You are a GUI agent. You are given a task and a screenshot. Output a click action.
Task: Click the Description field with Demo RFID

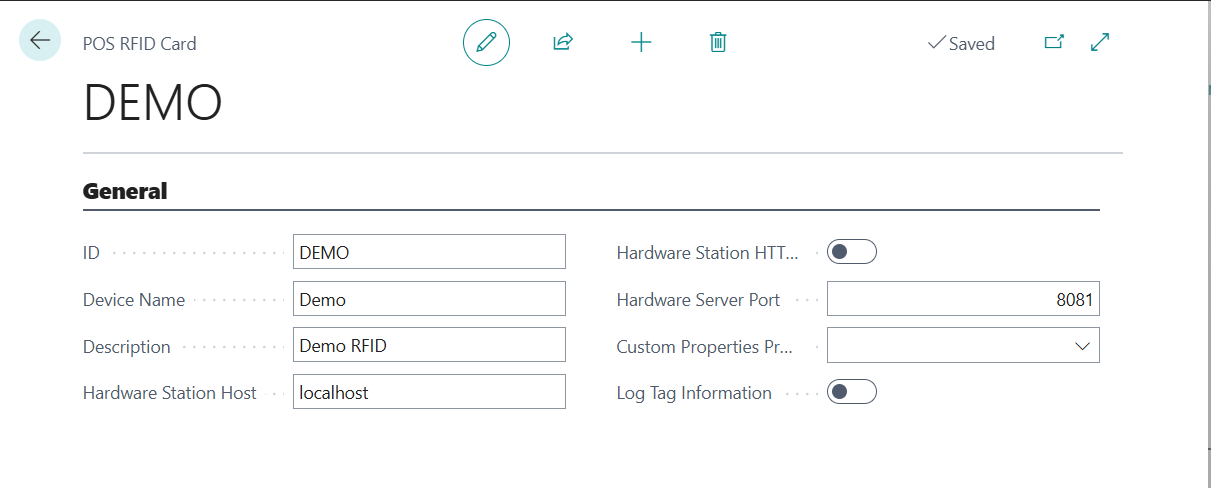pos(429,345)
